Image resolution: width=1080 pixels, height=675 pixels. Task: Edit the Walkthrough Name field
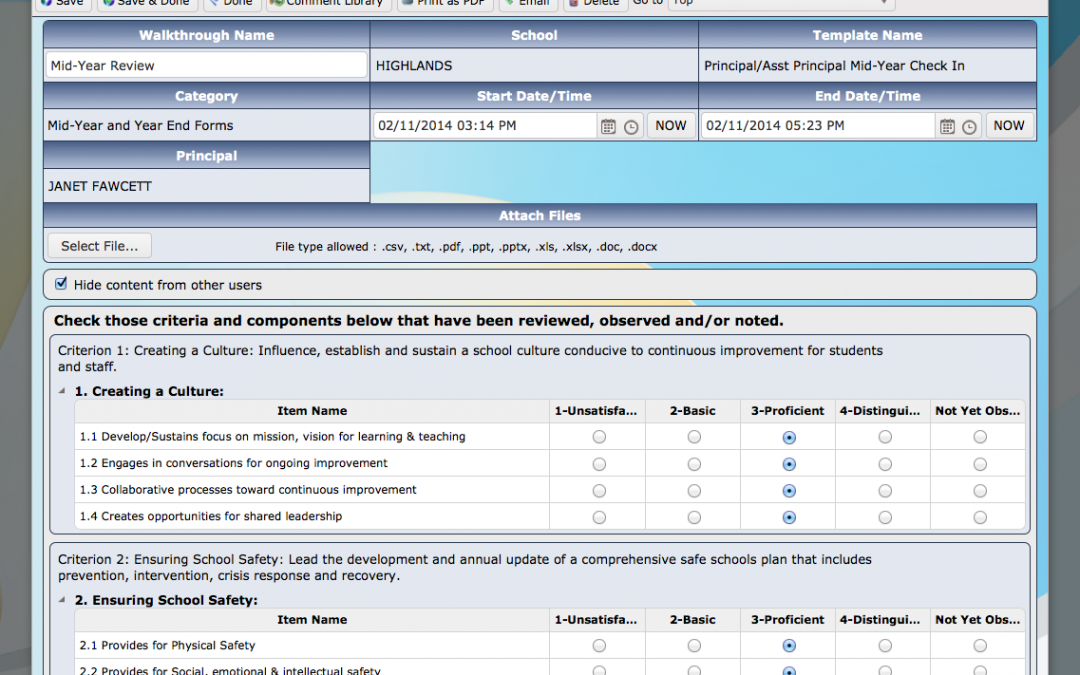click(x=206, y=65)
